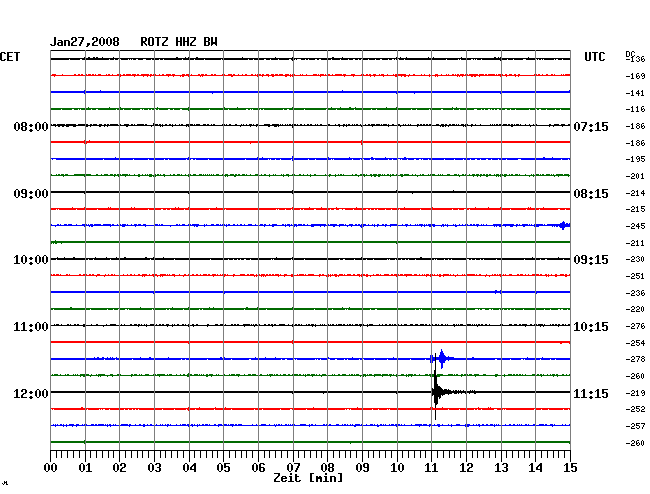
Task: Select the DC value -251
Action: click(635, 276)
